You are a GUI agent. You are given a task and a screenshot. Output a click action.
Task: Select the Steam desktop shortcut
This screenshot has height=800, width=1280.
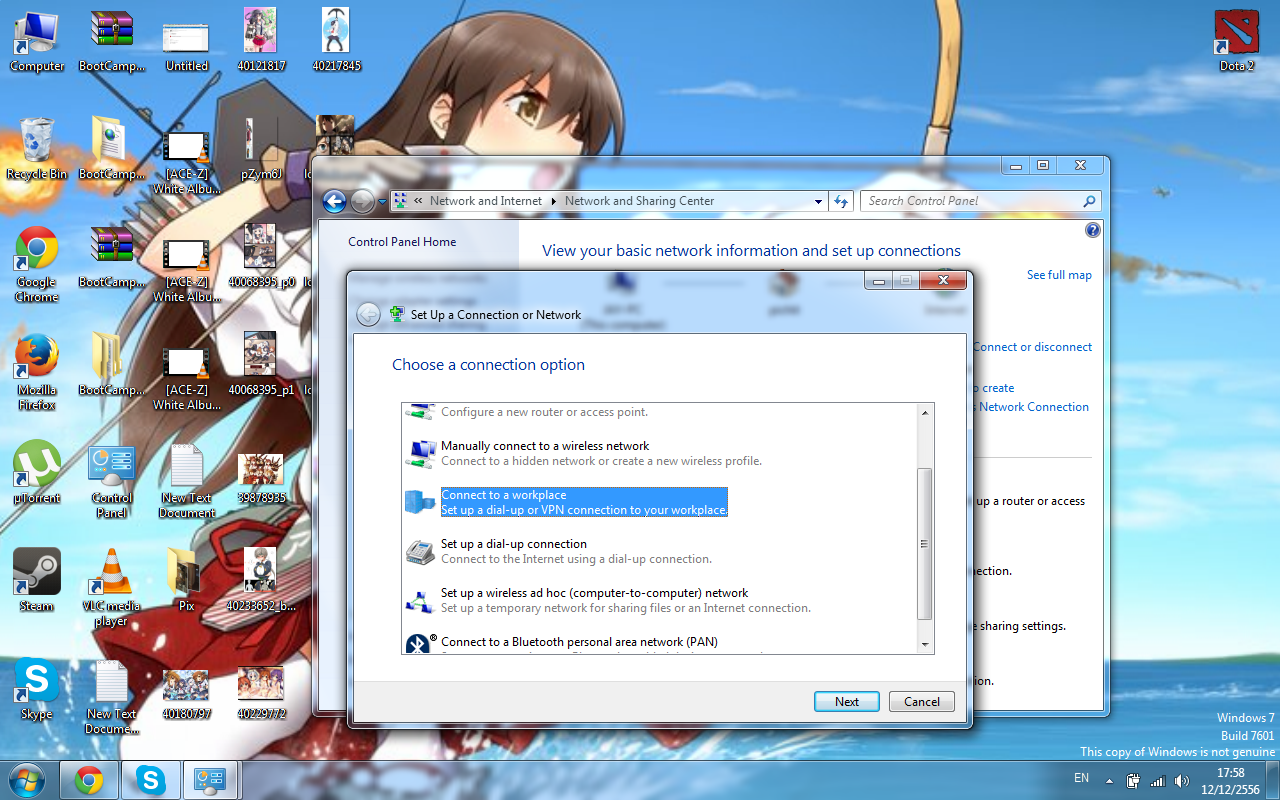pyautogui.click(x=37, y=581)
